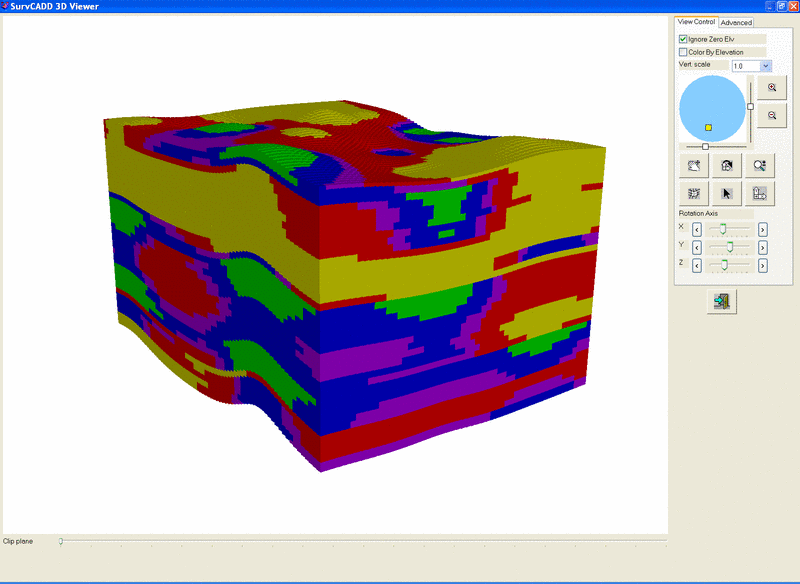800x584 pixels.
Task: Click the vertical zoom slider beside the circle
Action: pyautogui.click(x=750, y=106)
